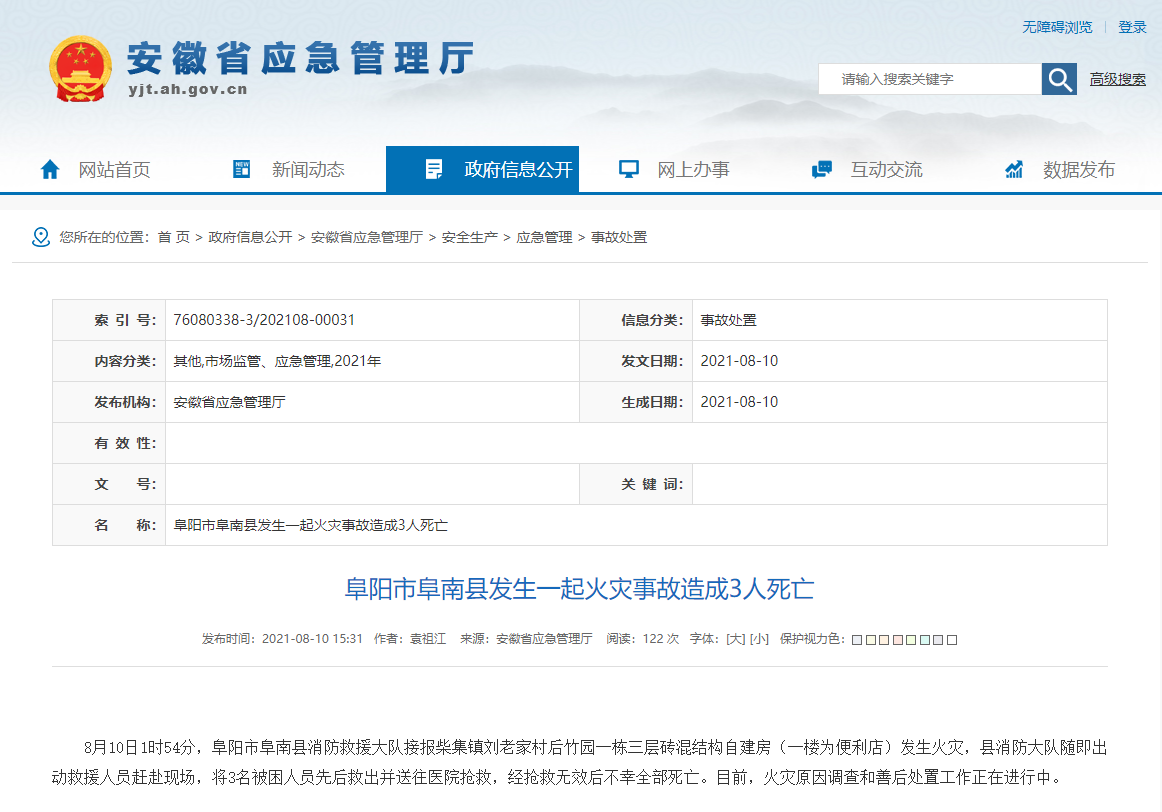Click the 索 引 号 label cell

[109, 320]
